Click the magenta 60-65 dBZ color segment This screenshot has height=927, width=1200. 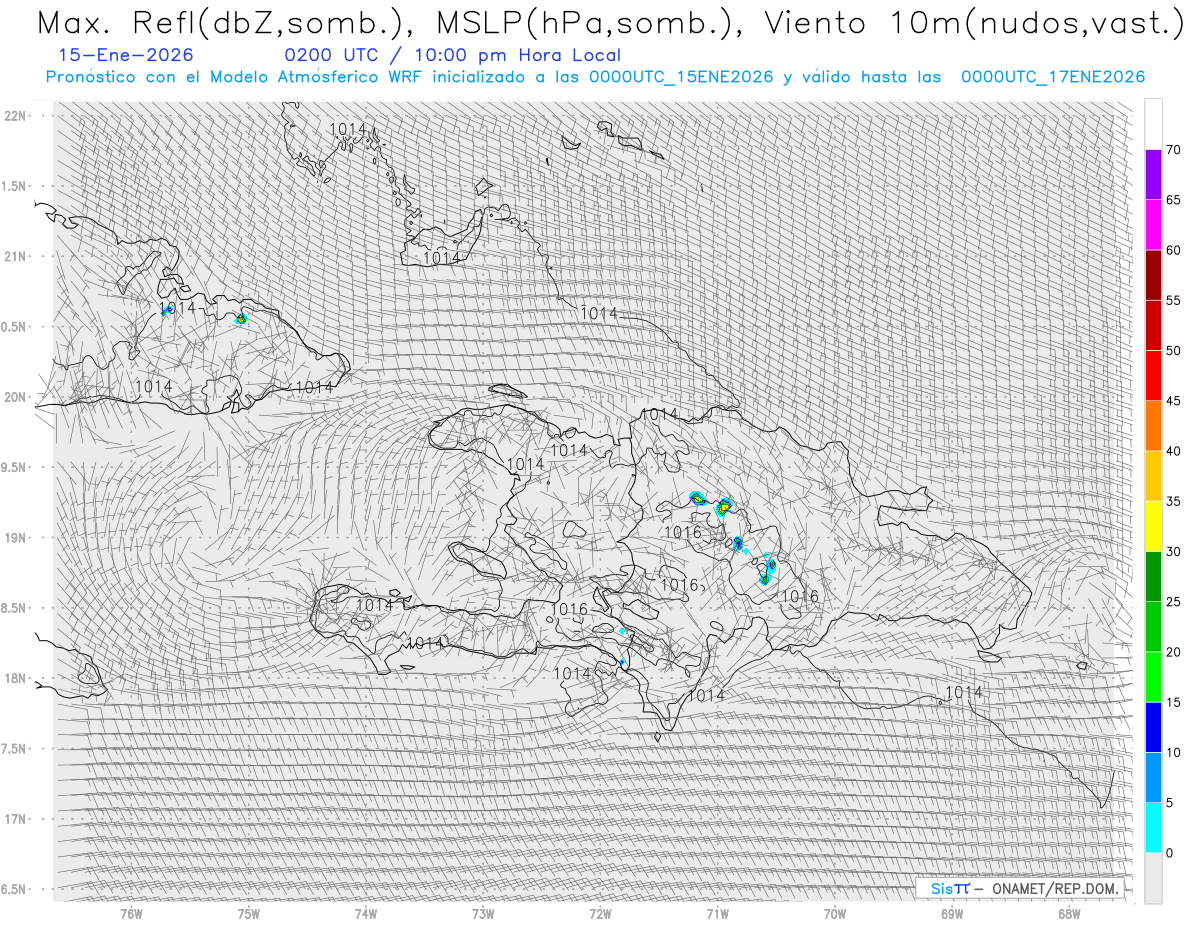click(x=1153, y=225)
